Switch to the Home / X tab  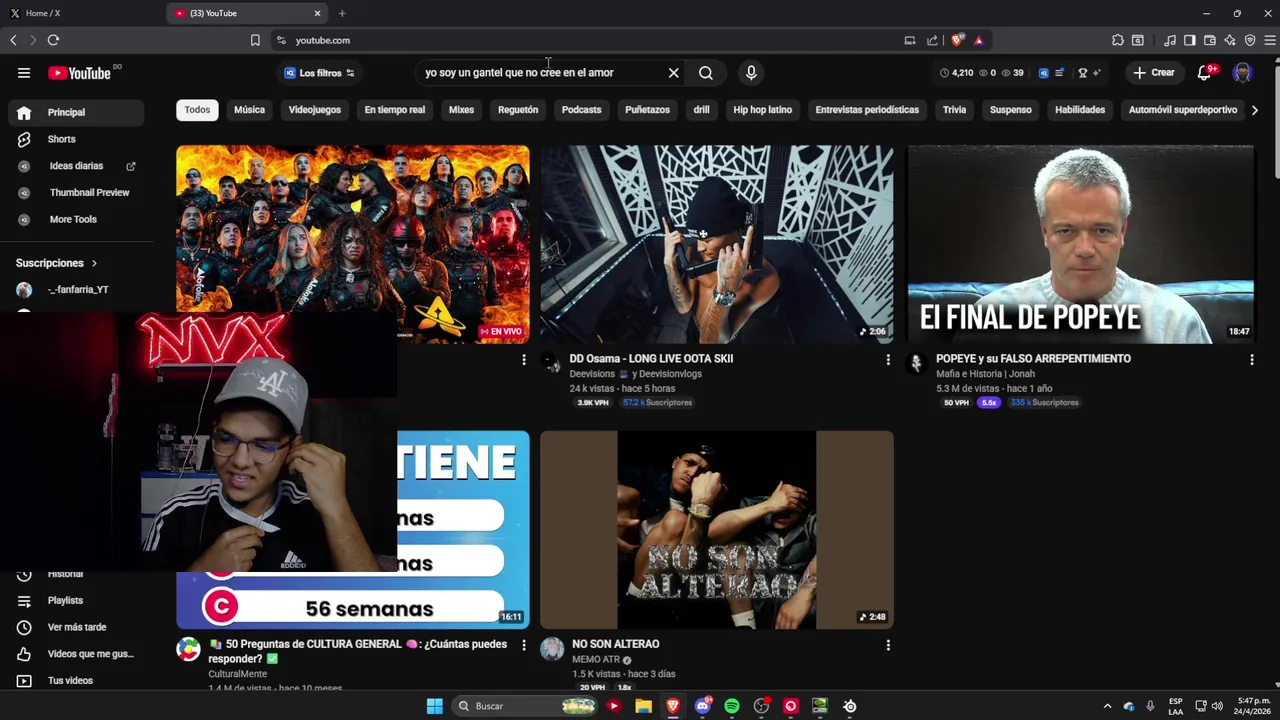[x=82, y=13]
